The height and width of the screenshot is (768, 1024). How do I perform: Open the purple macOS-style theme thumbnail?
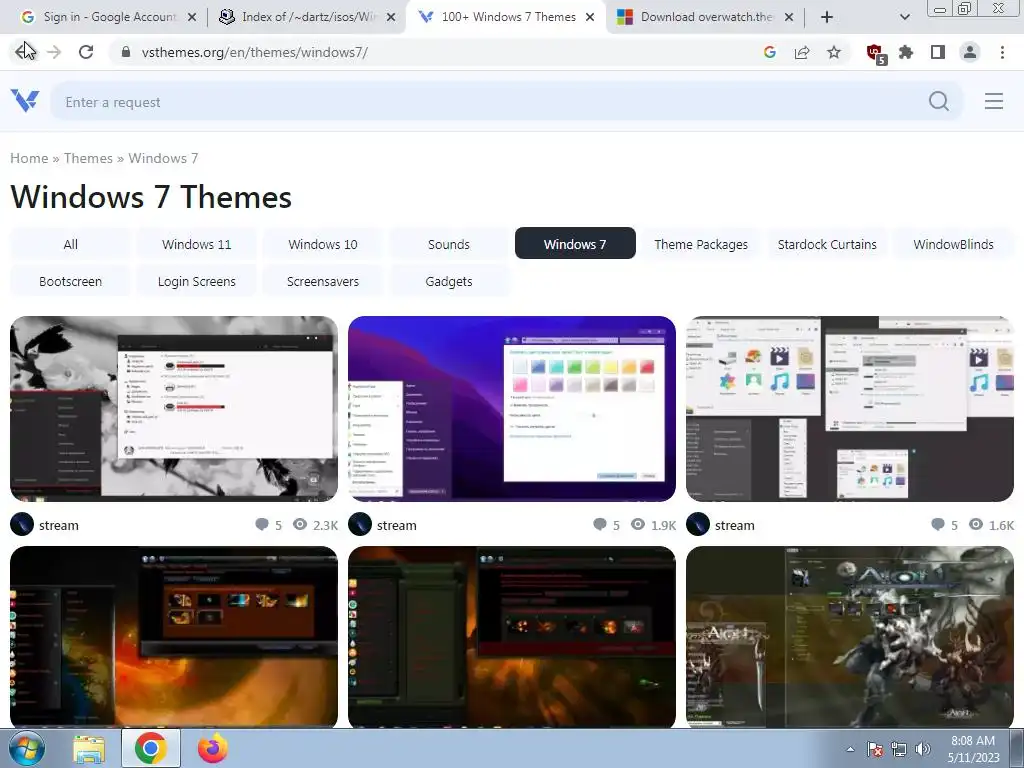coord(512,409)
